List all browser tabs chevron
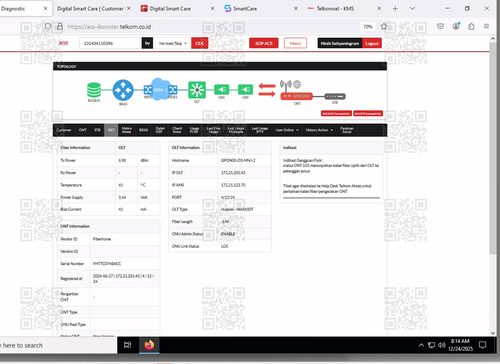The width and height of the screenshot is (500, 364). point(412,9)
